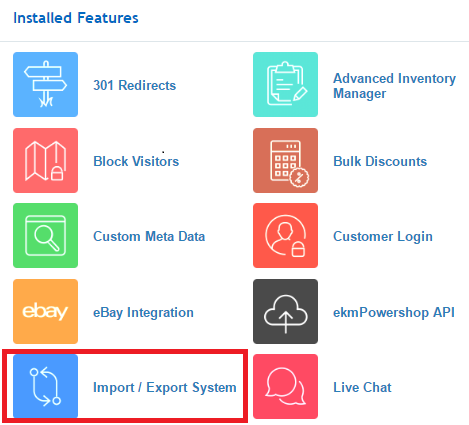Open the 301 Redirects signpost icon

tap(46, 84)
